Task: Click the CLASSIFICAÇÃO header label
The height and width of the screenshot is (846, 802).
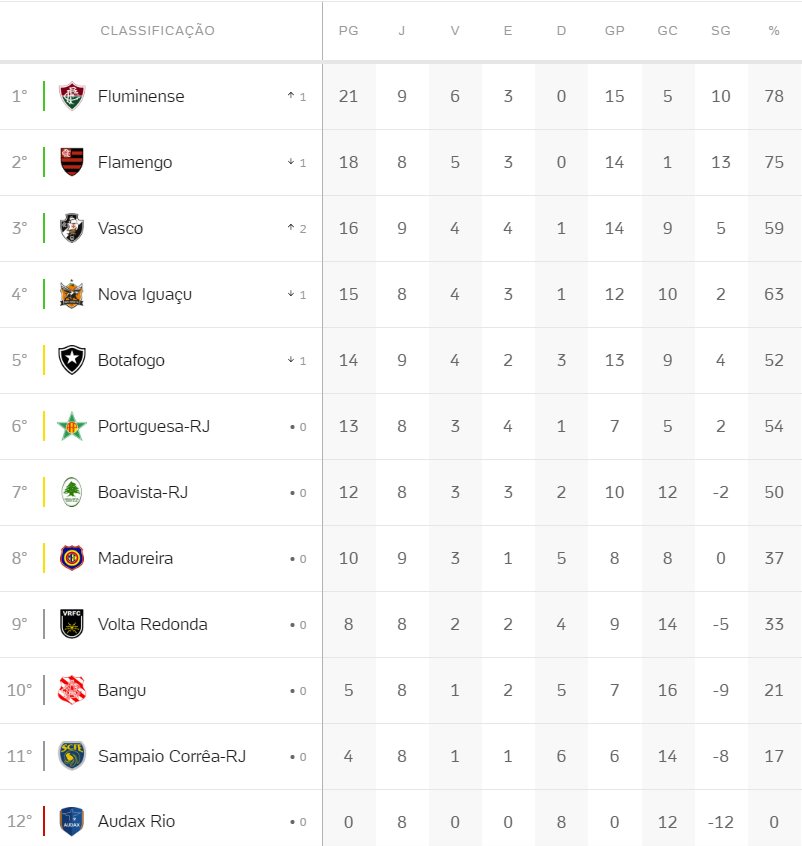Action: tap(158, 31)
